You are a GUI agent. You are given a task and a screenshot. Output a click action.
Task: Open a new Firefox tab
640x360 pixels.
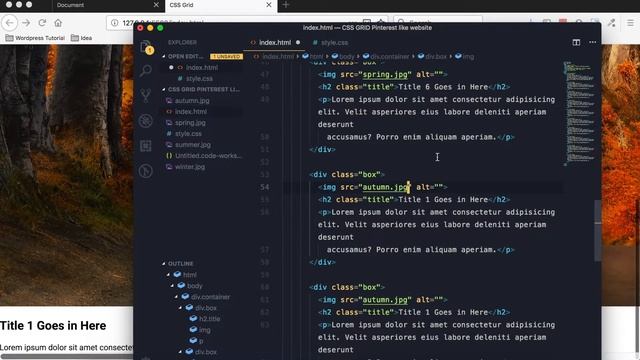coord(286,5)
